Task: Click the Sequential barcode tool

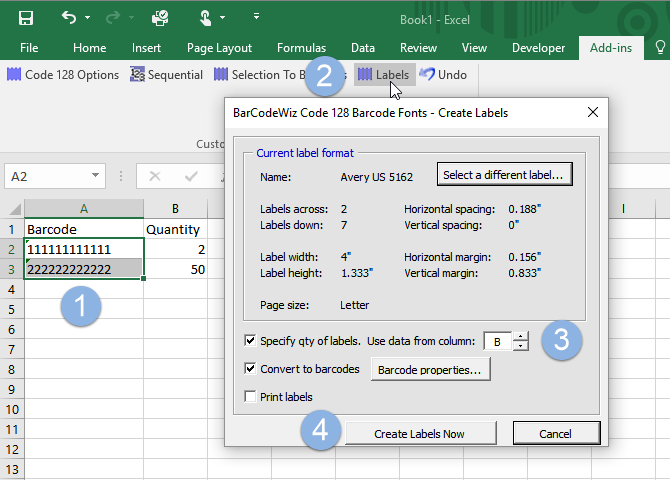Action: click(166, 75)
